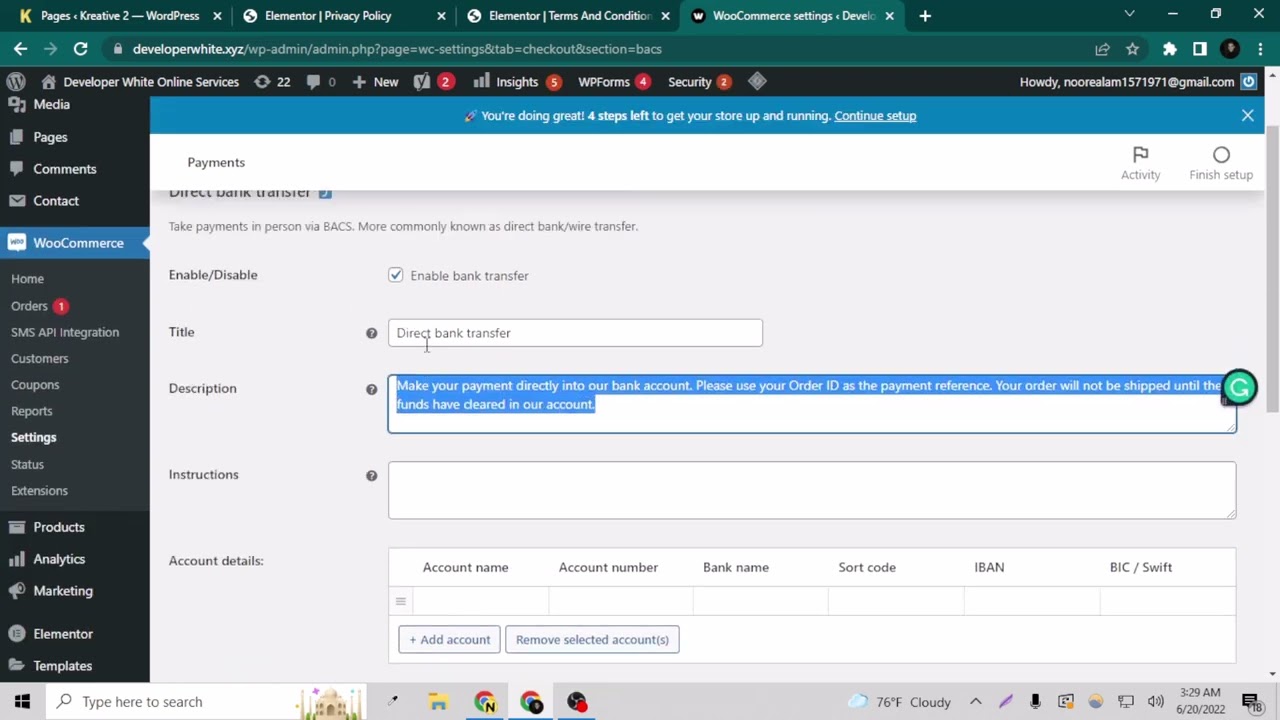This screenshot has width=1280, height=720.
Task: Go back in browser history
Action: 20,49
